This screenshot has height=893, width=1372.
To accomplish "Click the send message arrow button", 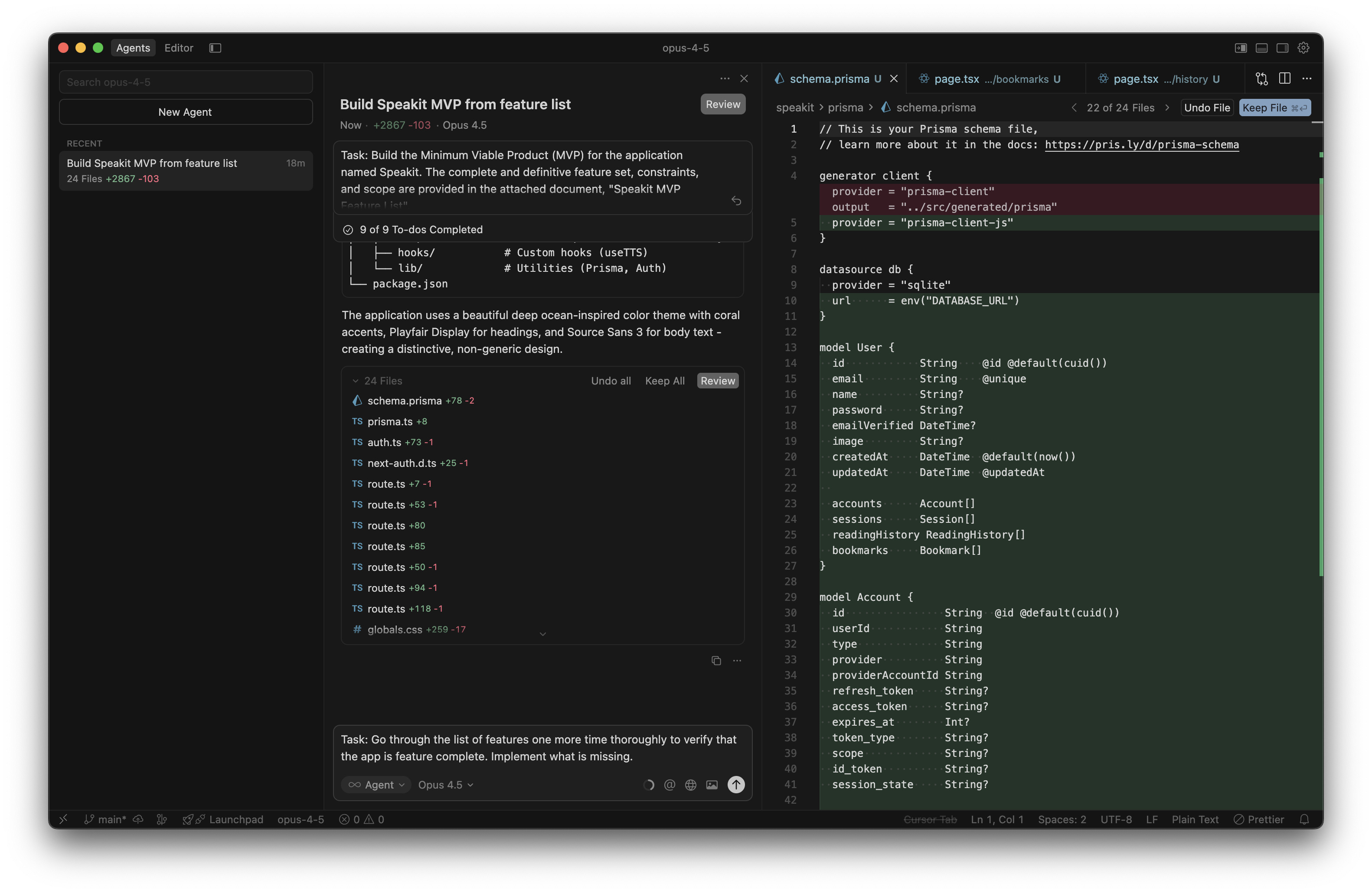I will click(735, 785).
